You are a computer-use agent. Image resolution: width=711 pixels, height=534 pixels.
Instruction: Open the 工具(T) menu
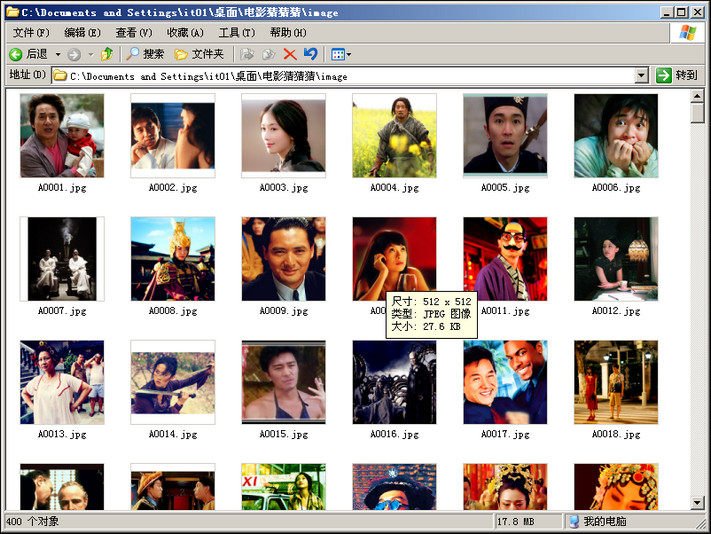coord(237,33)
